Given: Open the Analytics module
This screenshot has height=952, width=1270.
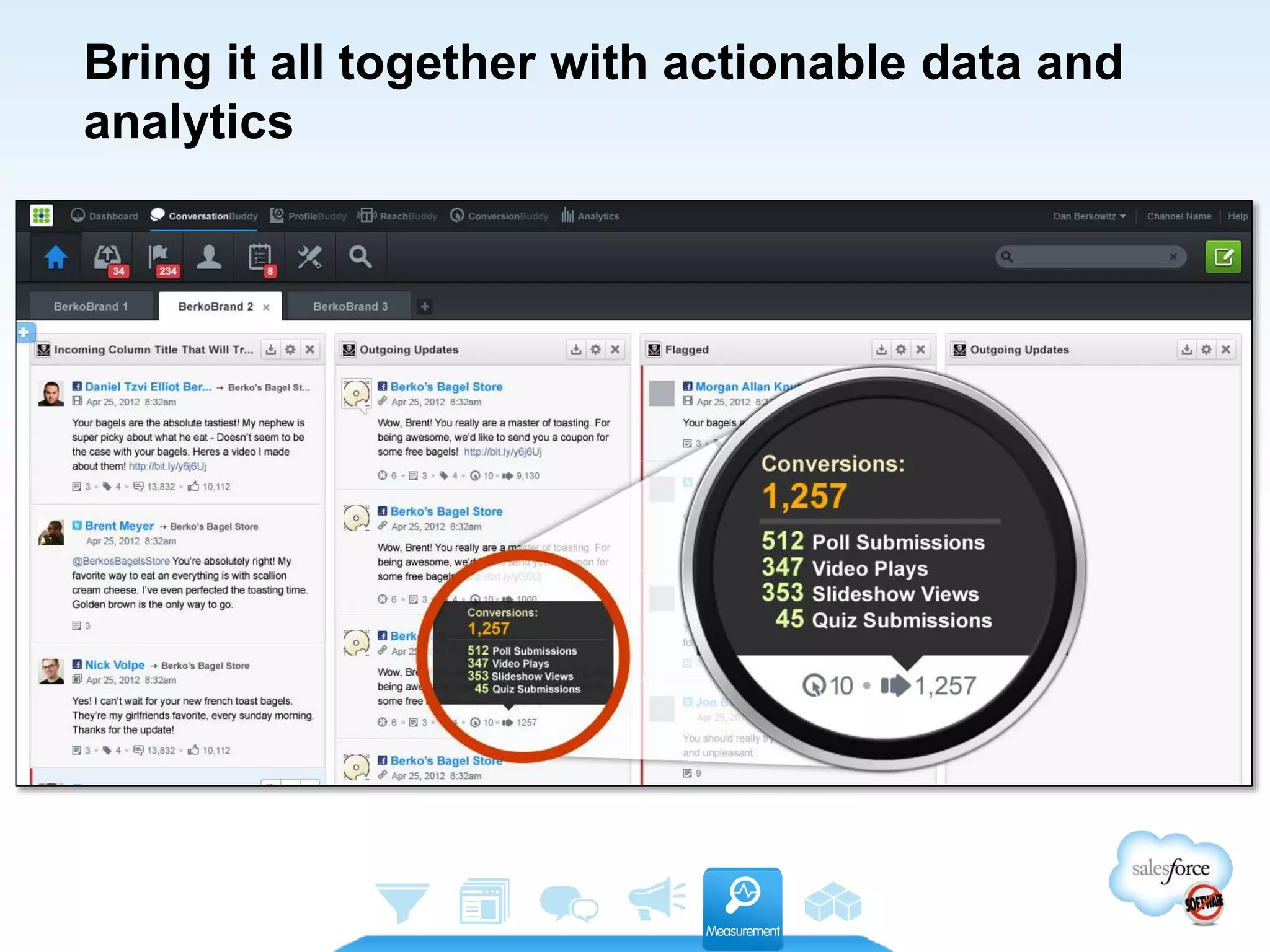Looking at the screenshot, I should click(x=590, y=216).
